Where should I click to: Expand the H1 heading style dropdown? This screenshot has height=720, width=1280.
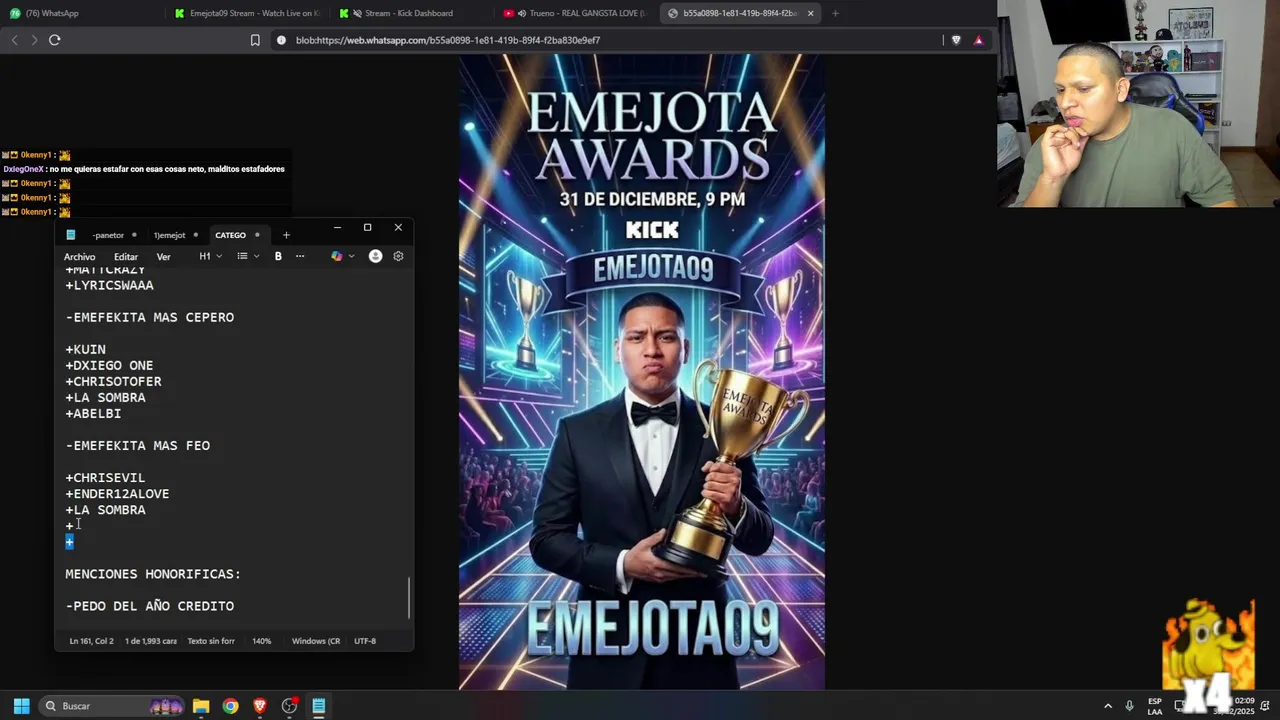click(210, 256)
